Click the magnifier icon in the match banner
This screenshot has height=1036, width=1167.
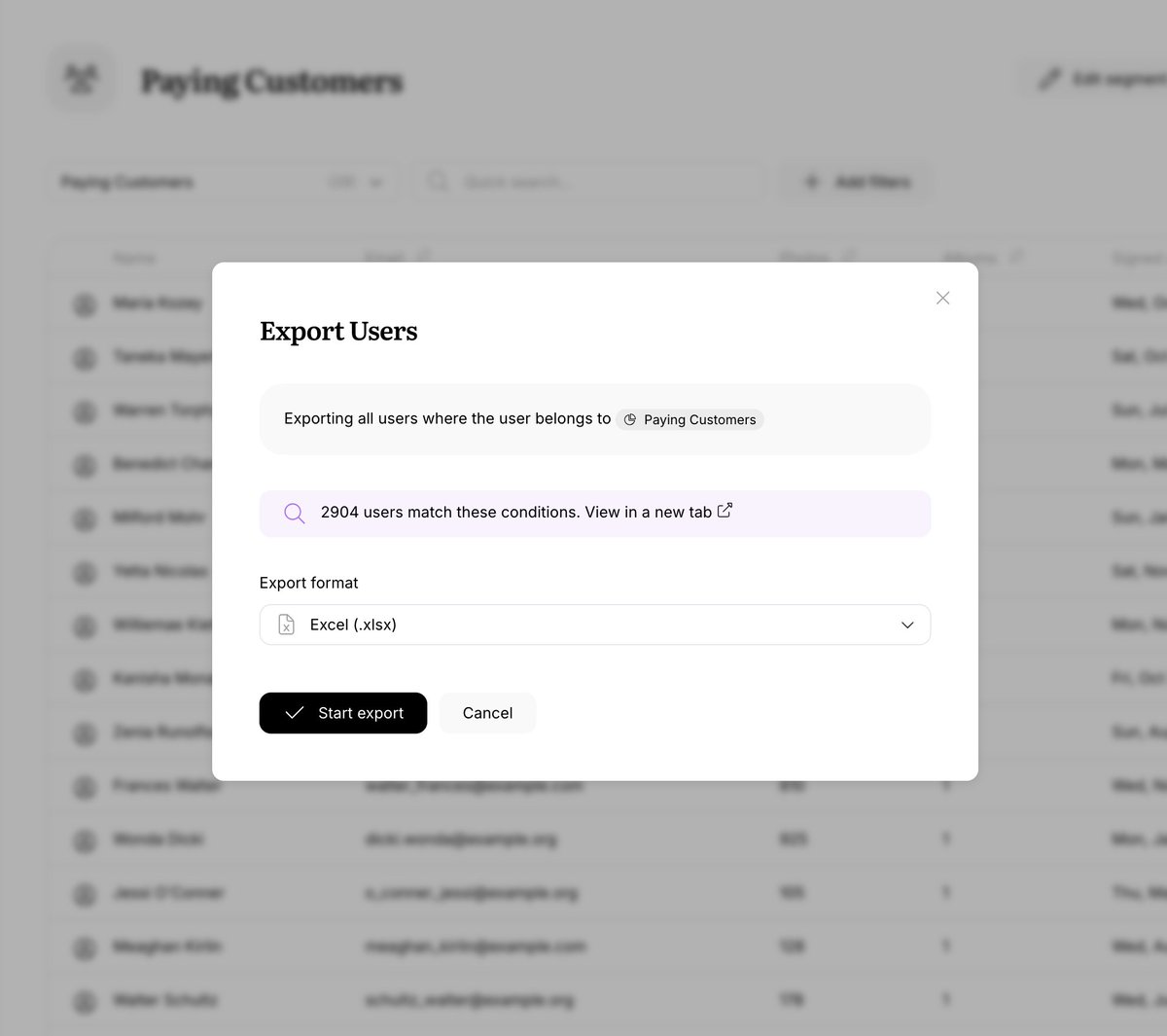point(294,513)
